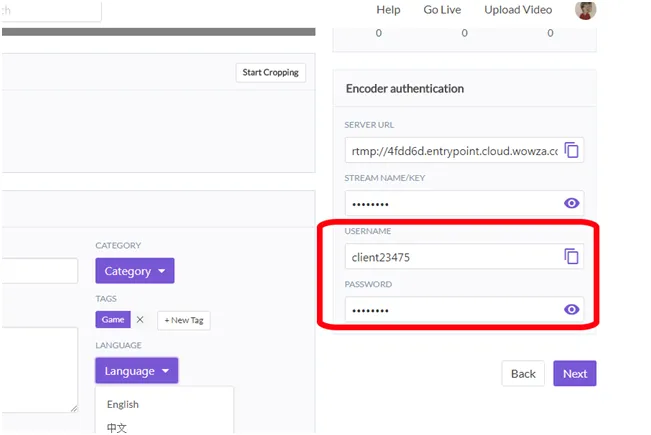Open the Help menu
This screenshot has width=651, height=435.
[x=388, y=10]
